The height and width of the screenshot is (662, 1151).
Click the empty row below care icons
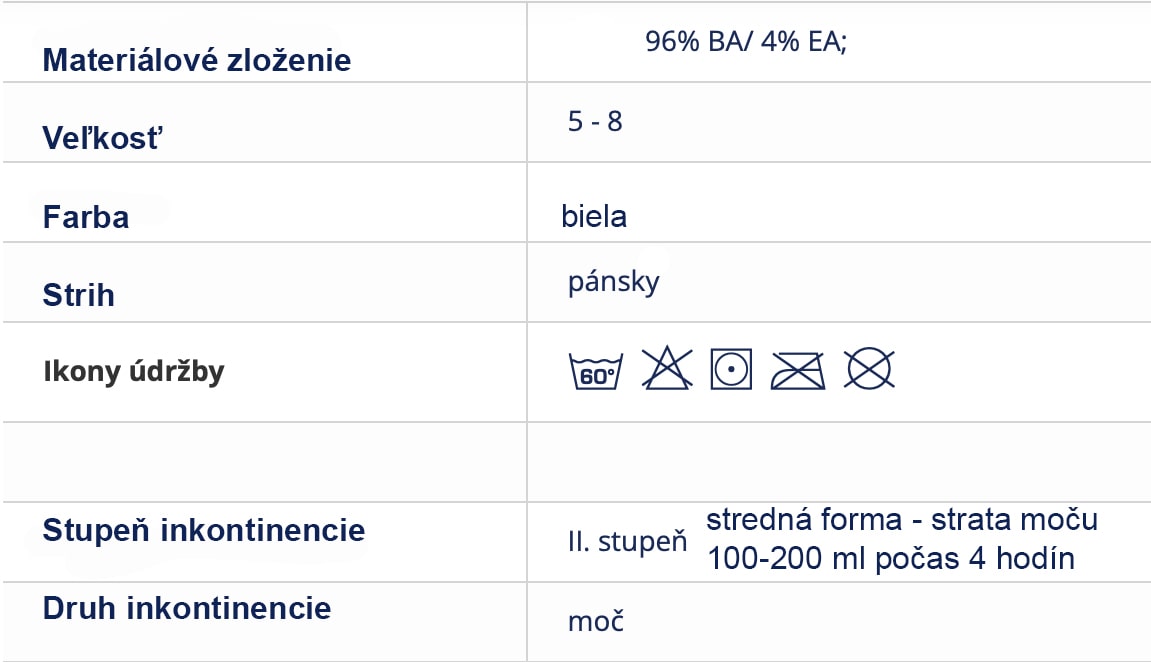576,462
